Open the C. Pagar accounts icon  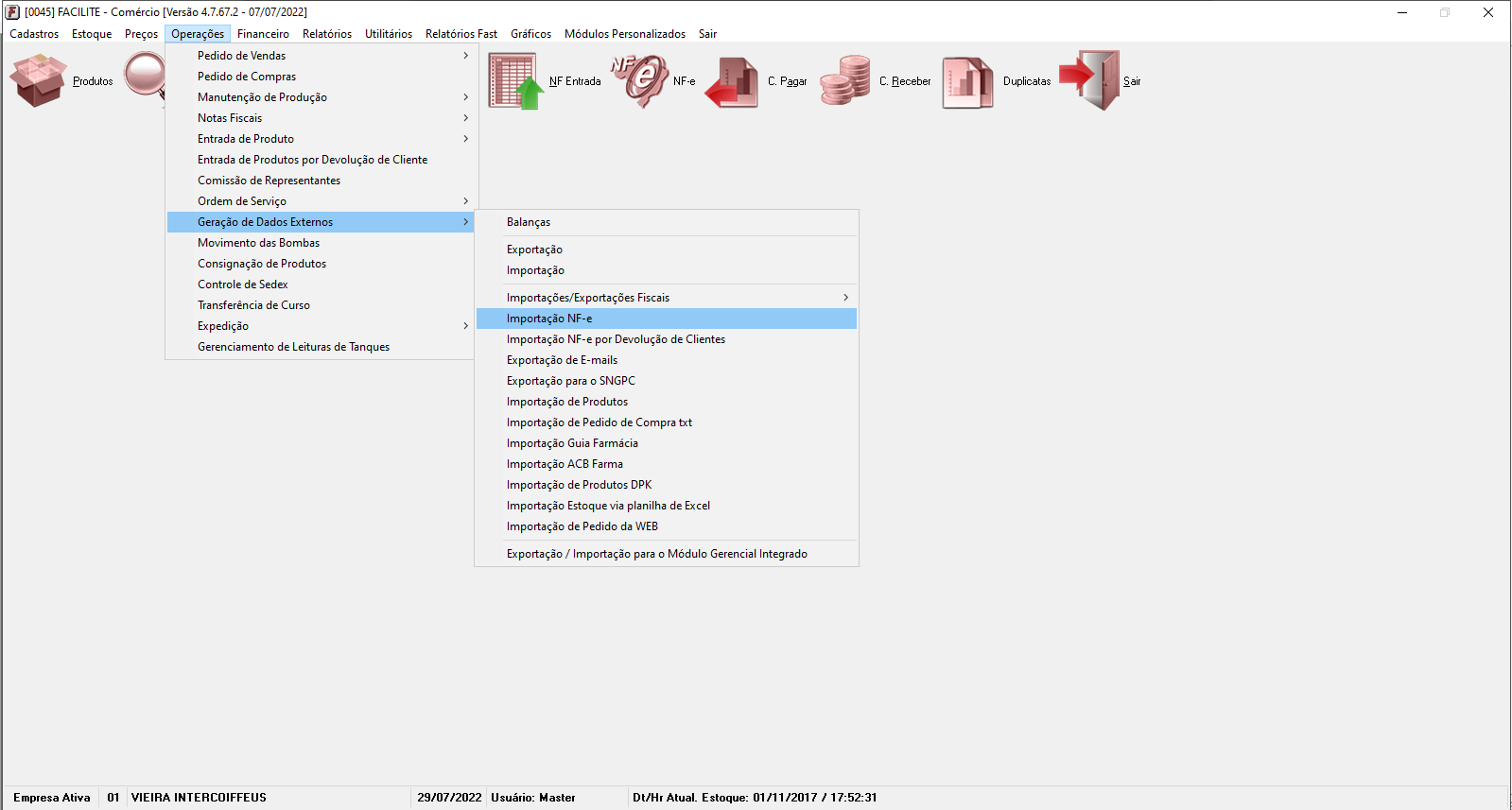coord(732,82)
